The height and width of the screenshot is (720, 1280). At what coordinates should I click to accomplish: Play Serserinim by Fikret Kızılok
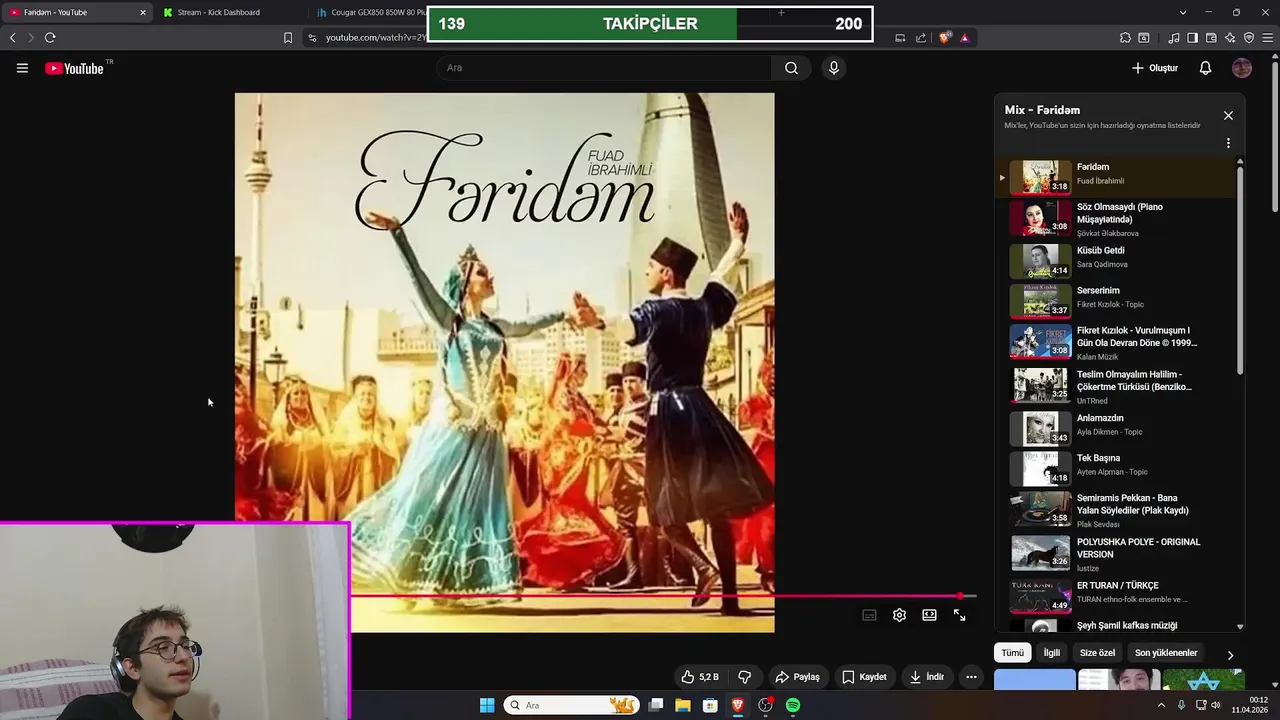1118,300
